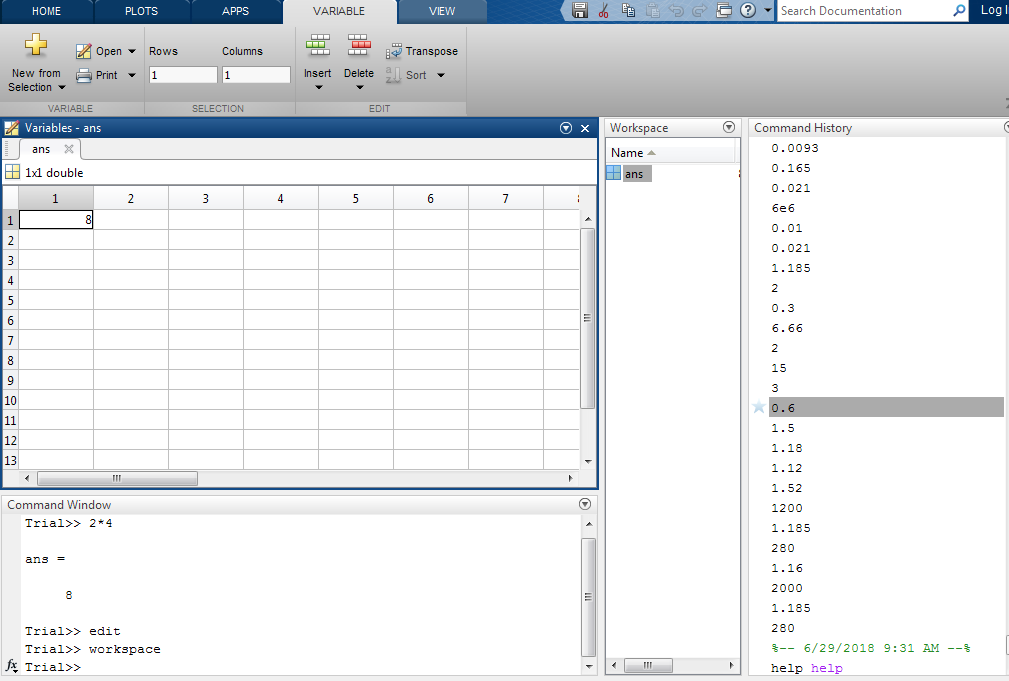The width and height of the screenshot is (1009, 681).
Task: Switch to the HOME ribbon tab
Action: point(46,12)
